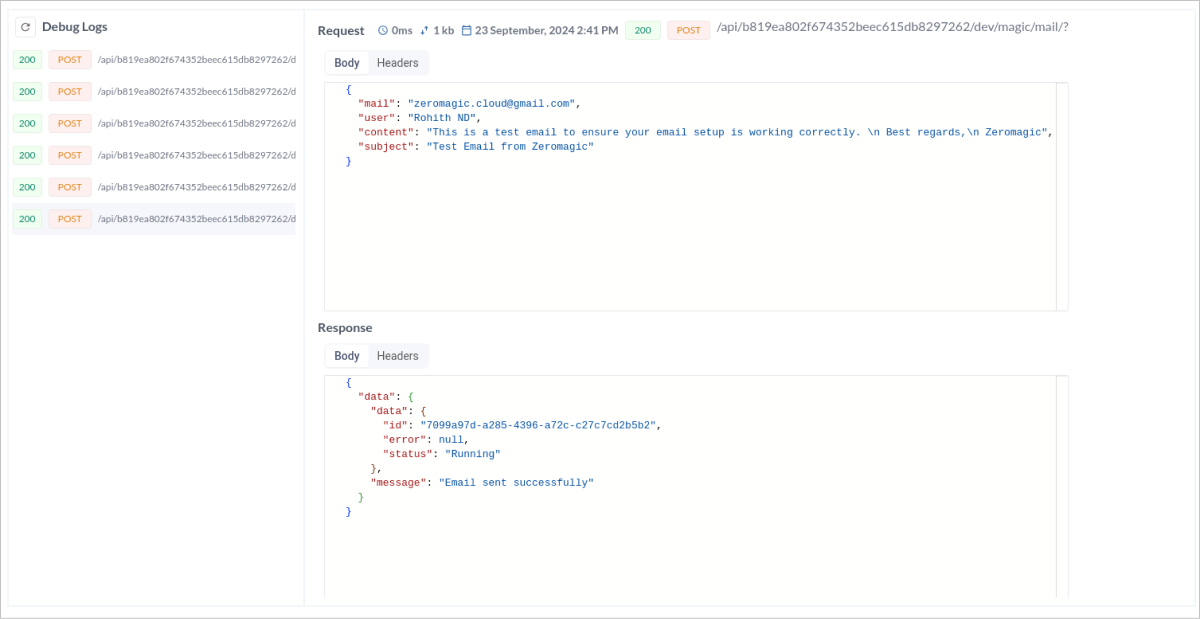Click the green 200 status badge near Request

[x=643, y=31]
